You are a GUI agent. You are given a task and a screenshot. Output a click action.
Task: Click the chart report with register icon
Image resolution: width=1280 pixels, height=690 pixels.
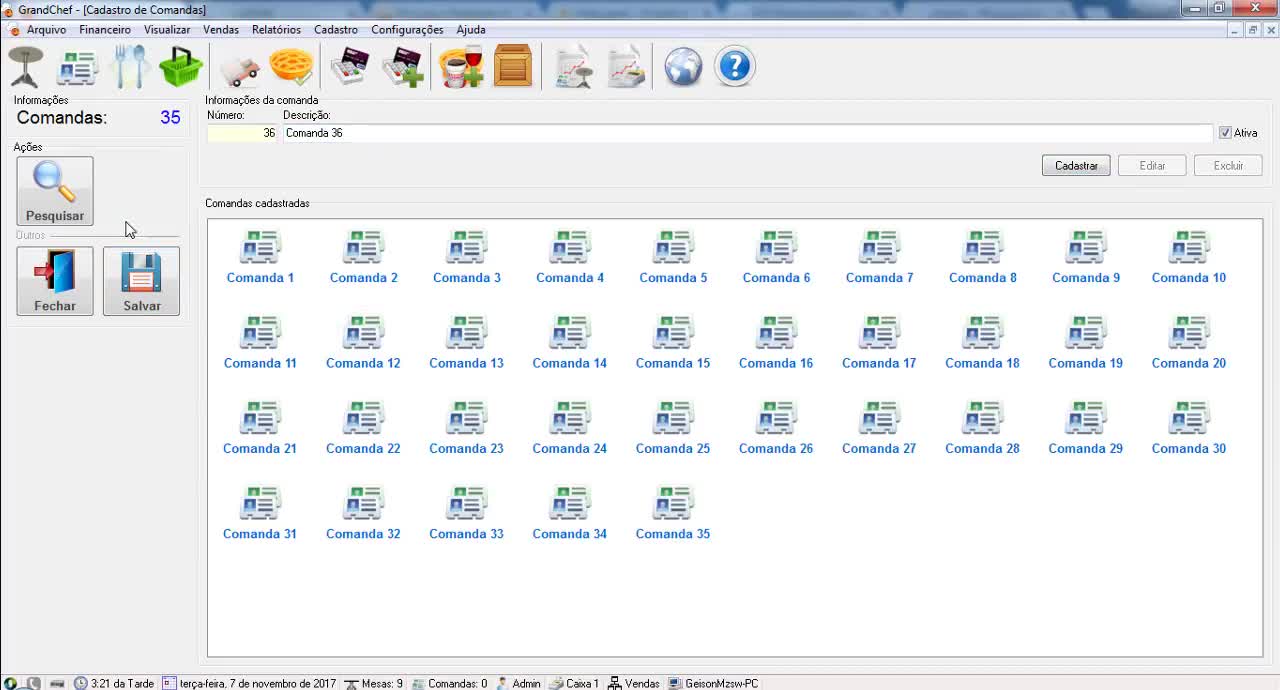pos(626,67)
